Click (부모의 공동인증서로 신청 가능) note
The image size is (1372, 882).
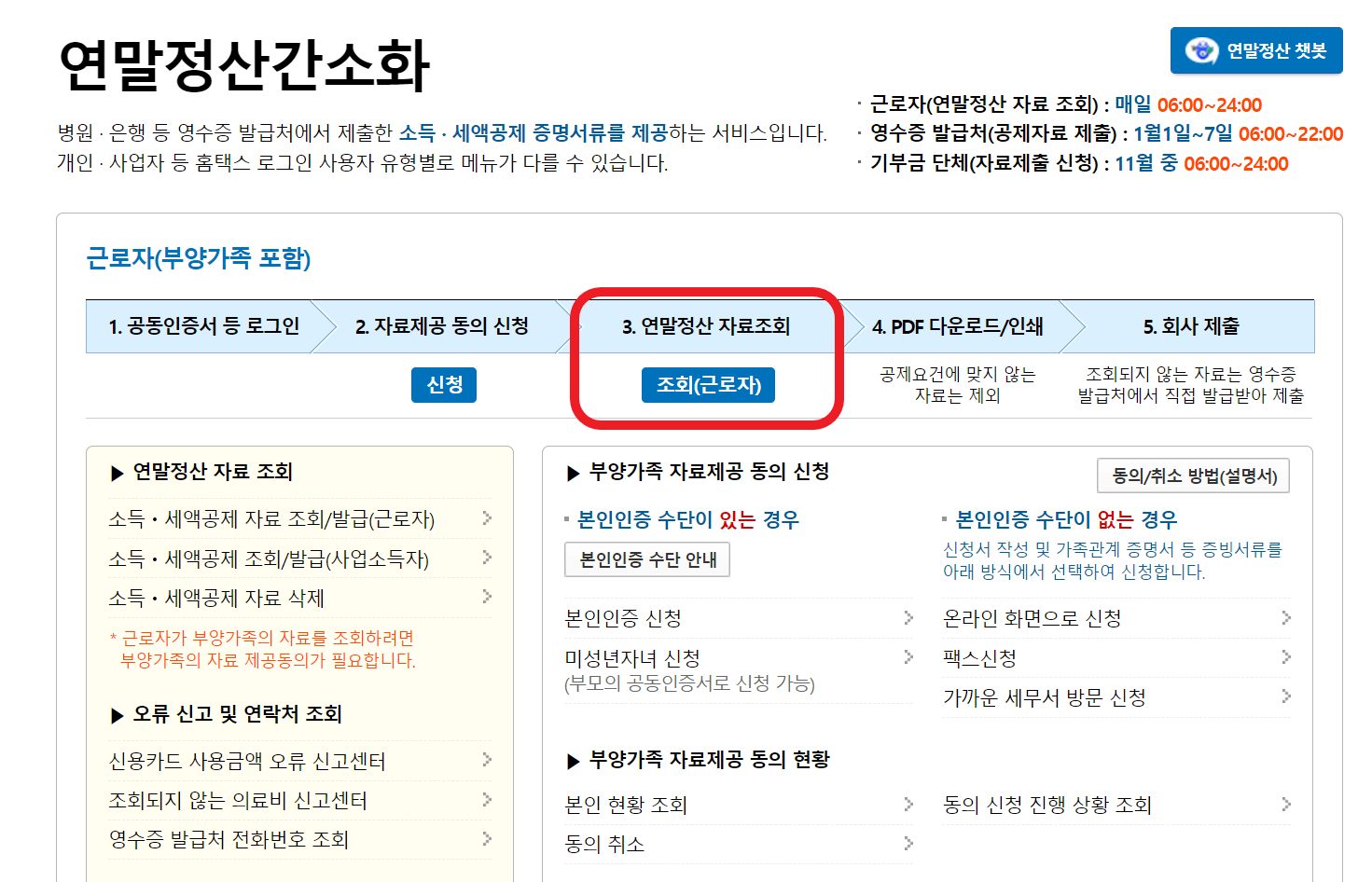[689, 683]
